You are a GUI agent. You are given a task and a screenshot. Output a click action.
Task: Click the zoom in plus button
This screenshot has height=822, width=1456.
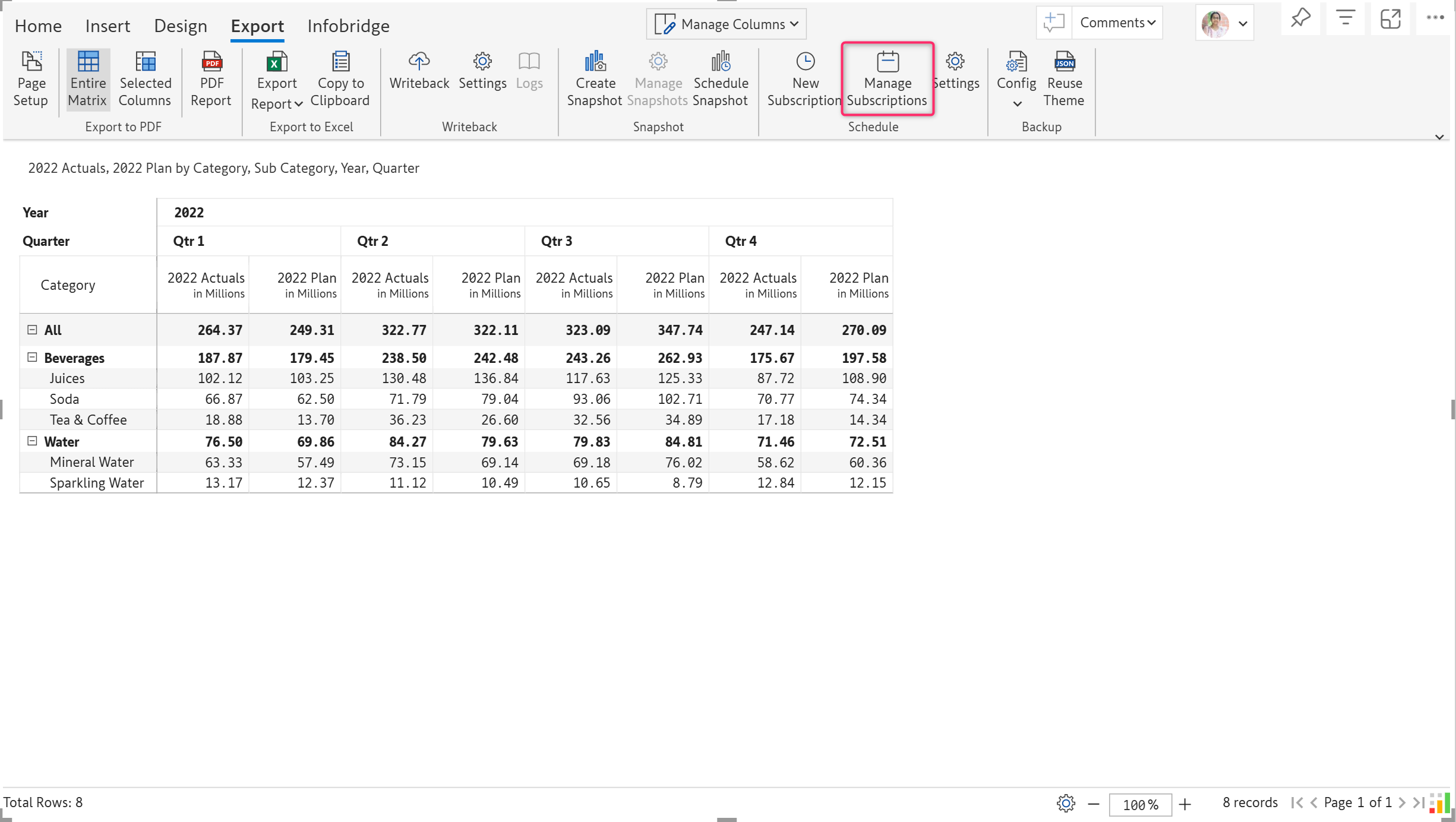[1185, 804]
